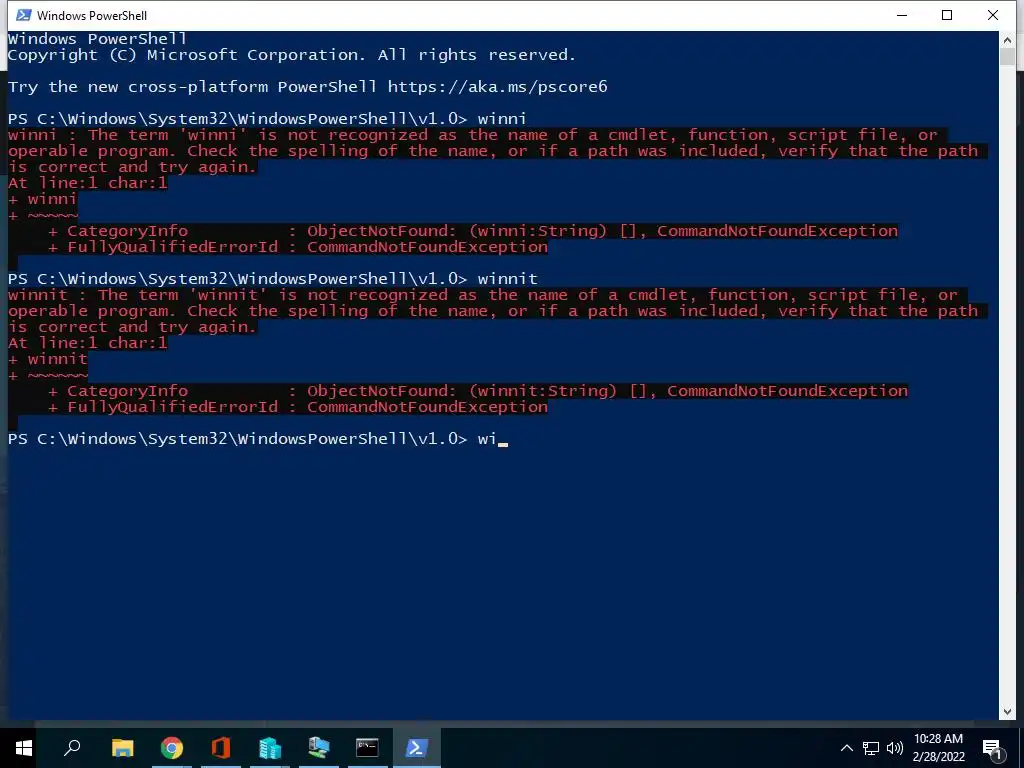The height and width of the screenshot is (768, 1024).
Task: Switch to the Command Prompt taskbar icon
Action: [367, 748]
